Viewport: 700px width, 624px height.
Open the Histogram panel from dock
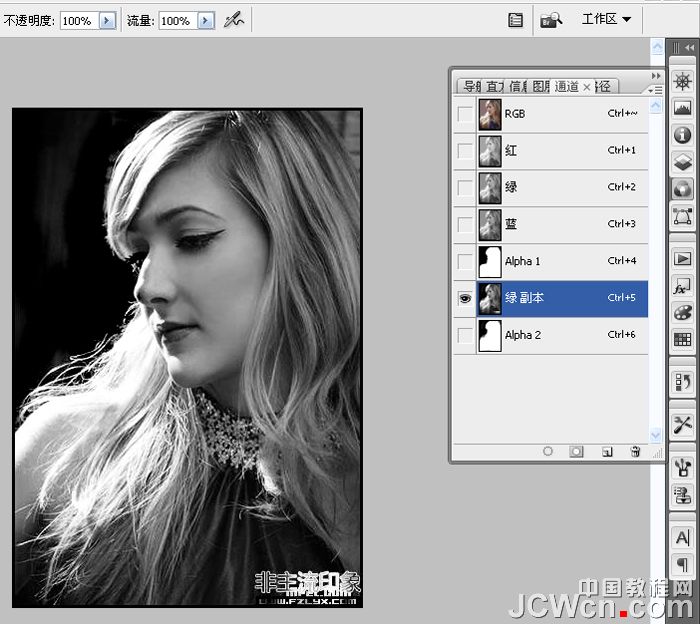(683, 108)
